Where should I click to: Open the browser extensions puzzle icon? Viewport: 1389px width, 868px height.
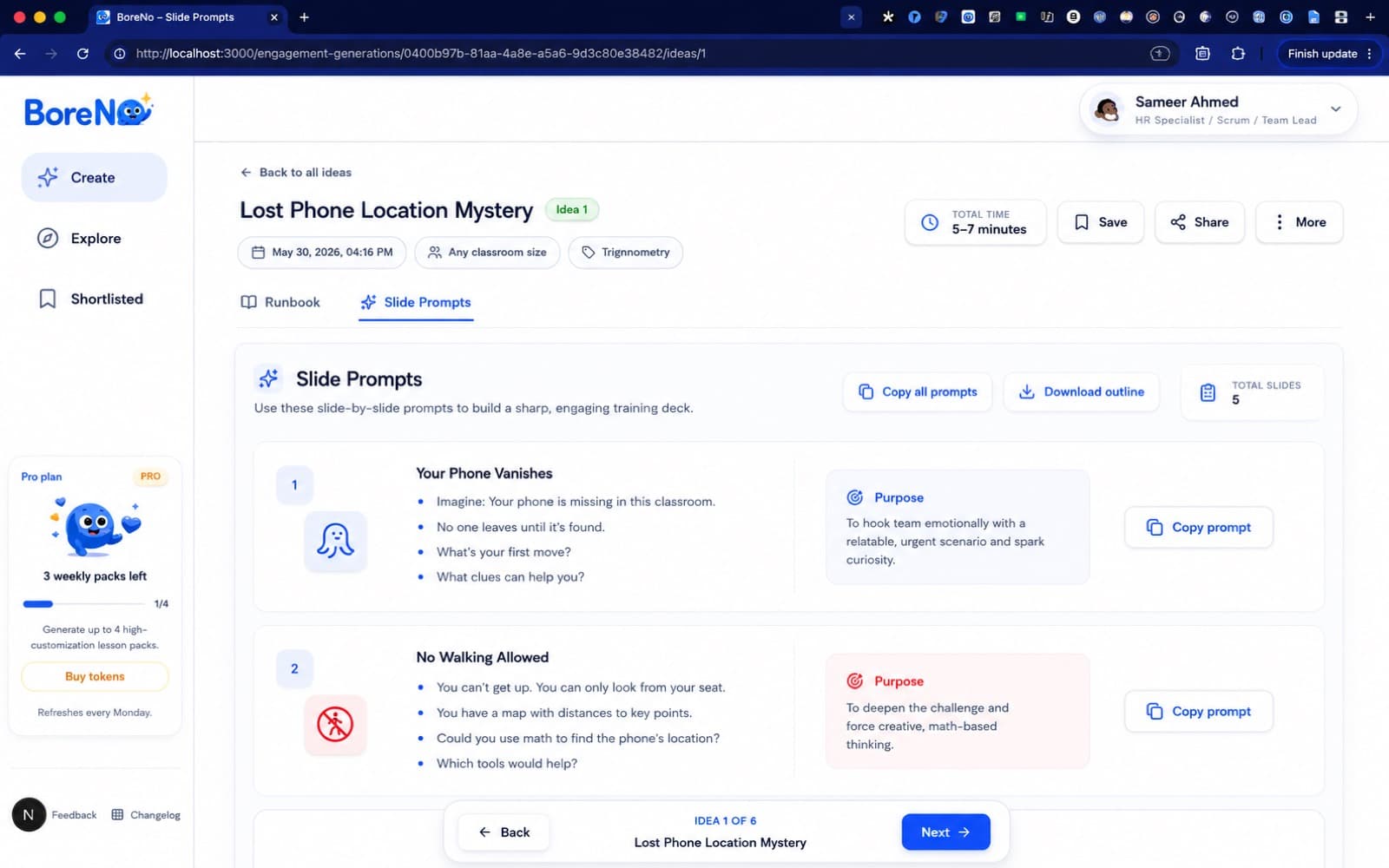(1238, 54)
